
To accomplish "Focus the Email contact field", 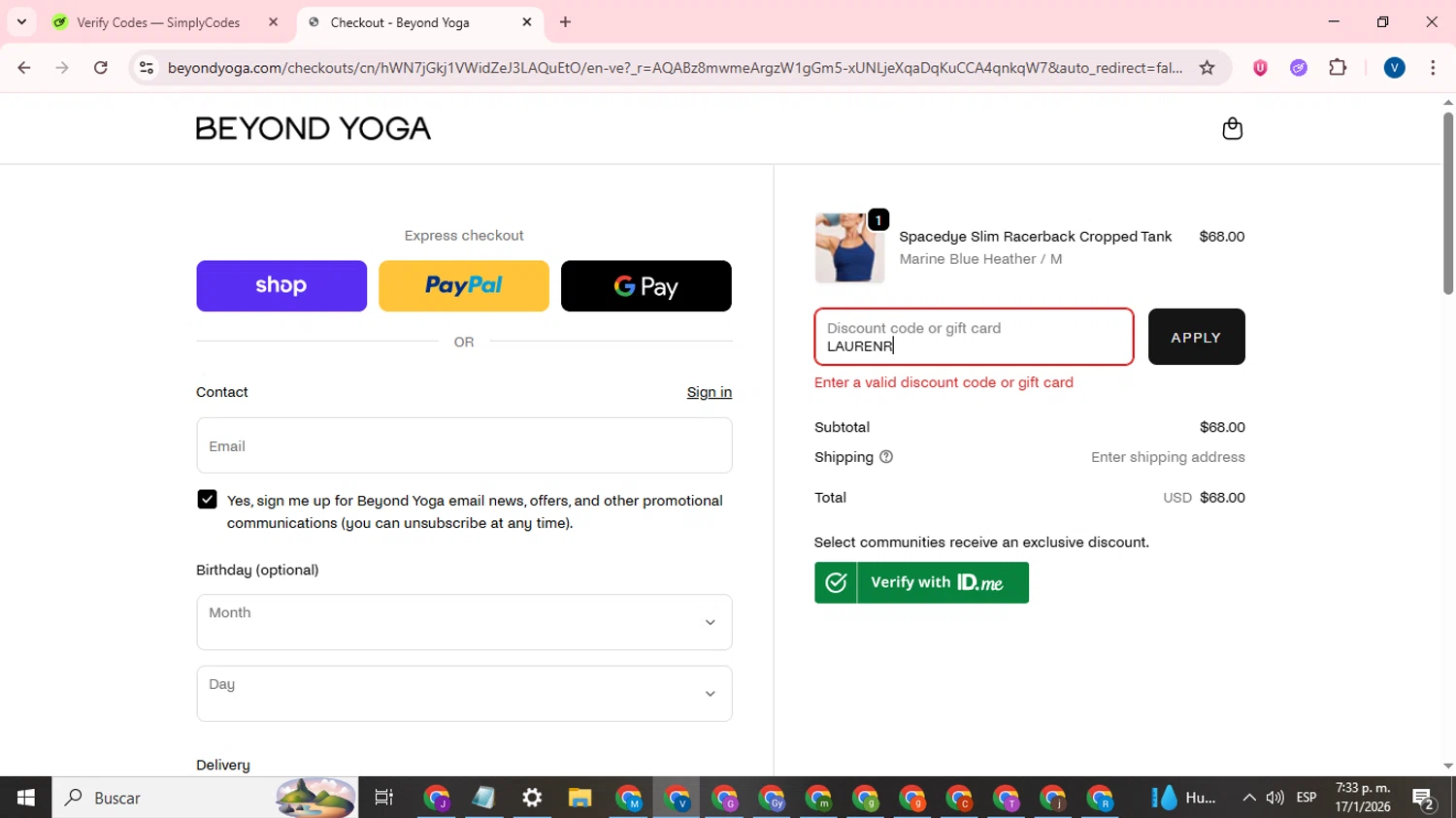I will coord(464,445).
